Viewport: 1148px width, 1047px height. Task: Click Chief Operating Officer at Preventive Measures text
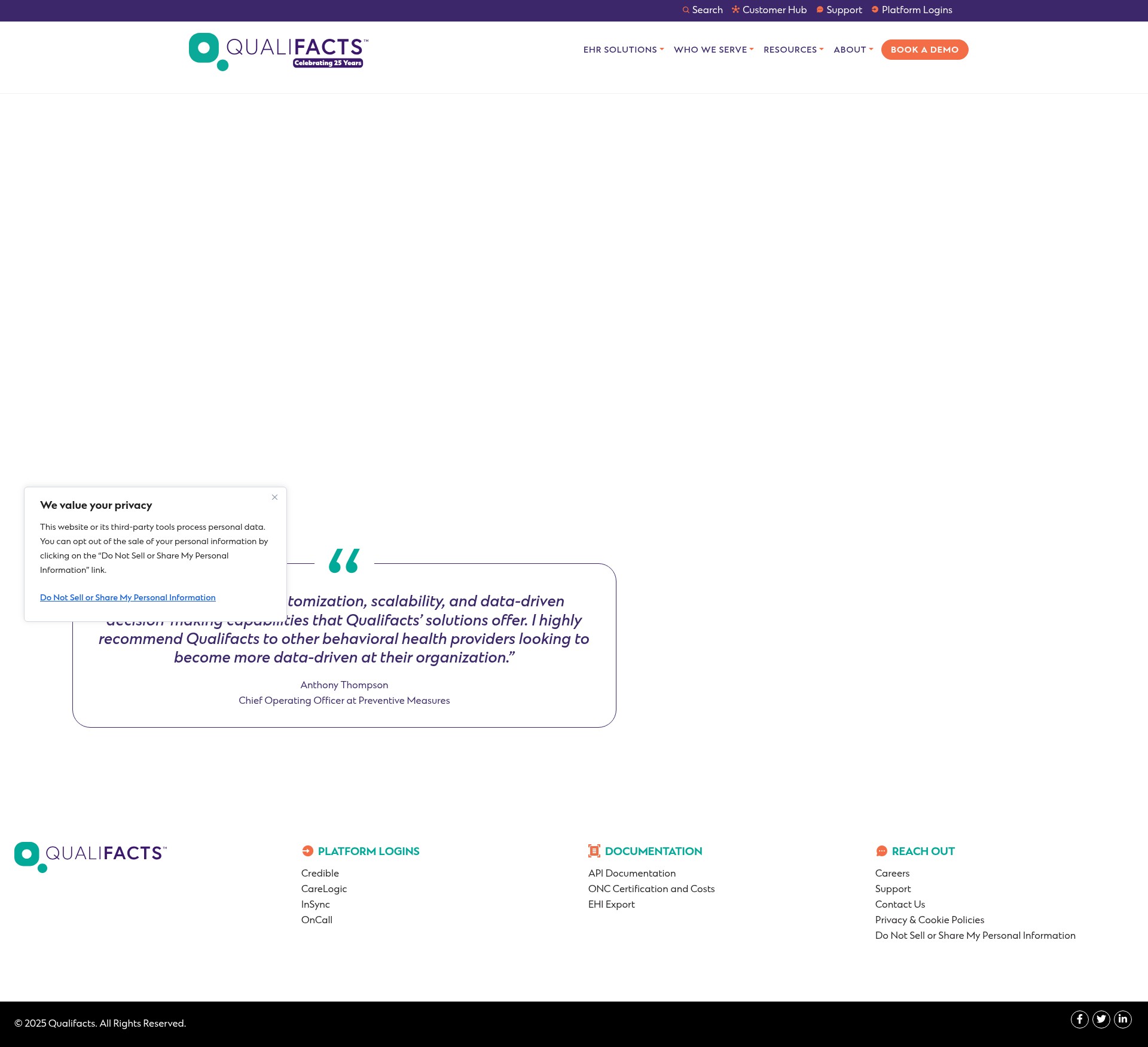point(344,700)
